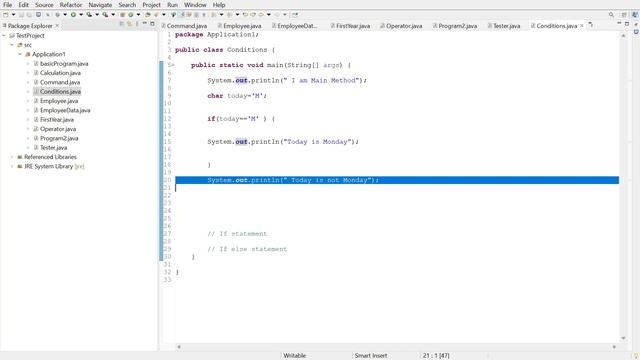Image resolution: width=640 pixels, height=360 pixels.
Task: Open the Coverage dropdown arrow
Action: [97, 15]
